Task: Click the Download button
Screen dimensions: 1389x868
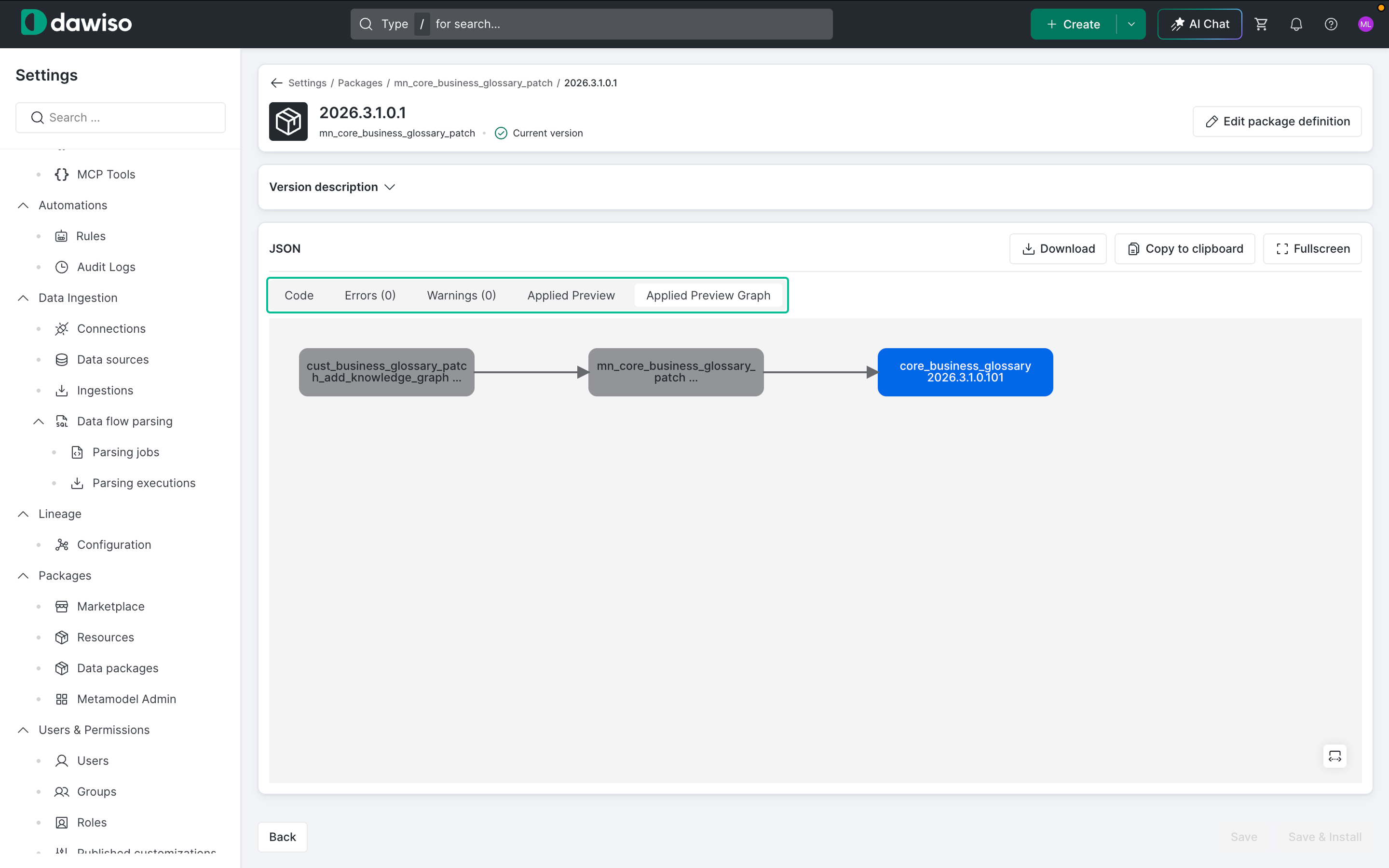Action: [x=1058, y=248]
